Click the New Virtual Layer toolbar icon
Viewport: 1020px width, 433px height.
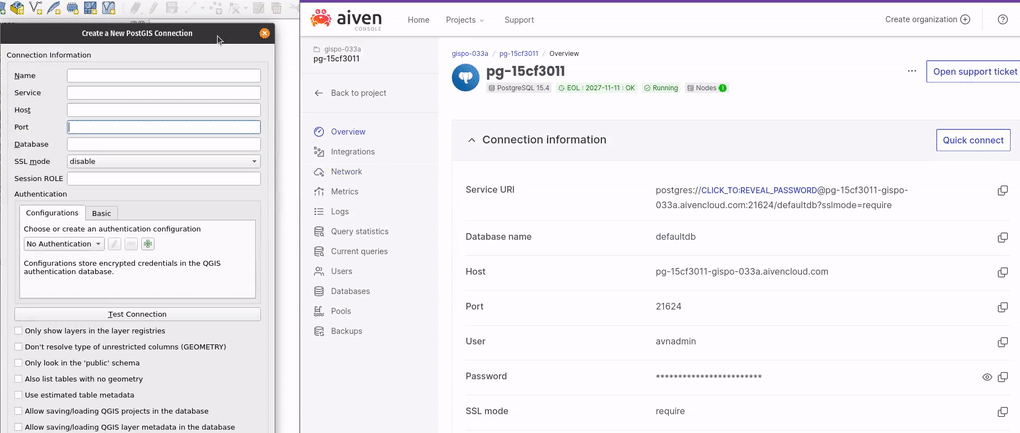click(109, 8)
